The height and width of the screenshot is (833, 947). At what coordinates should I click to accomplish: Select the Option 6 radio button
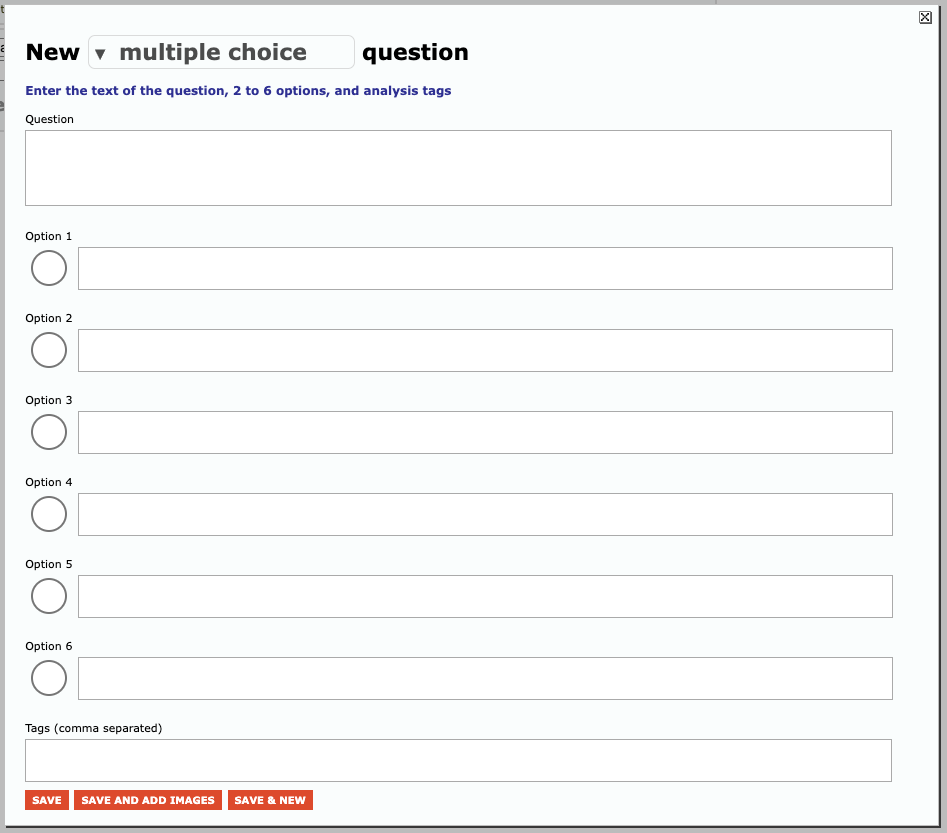tap(49, 678)
